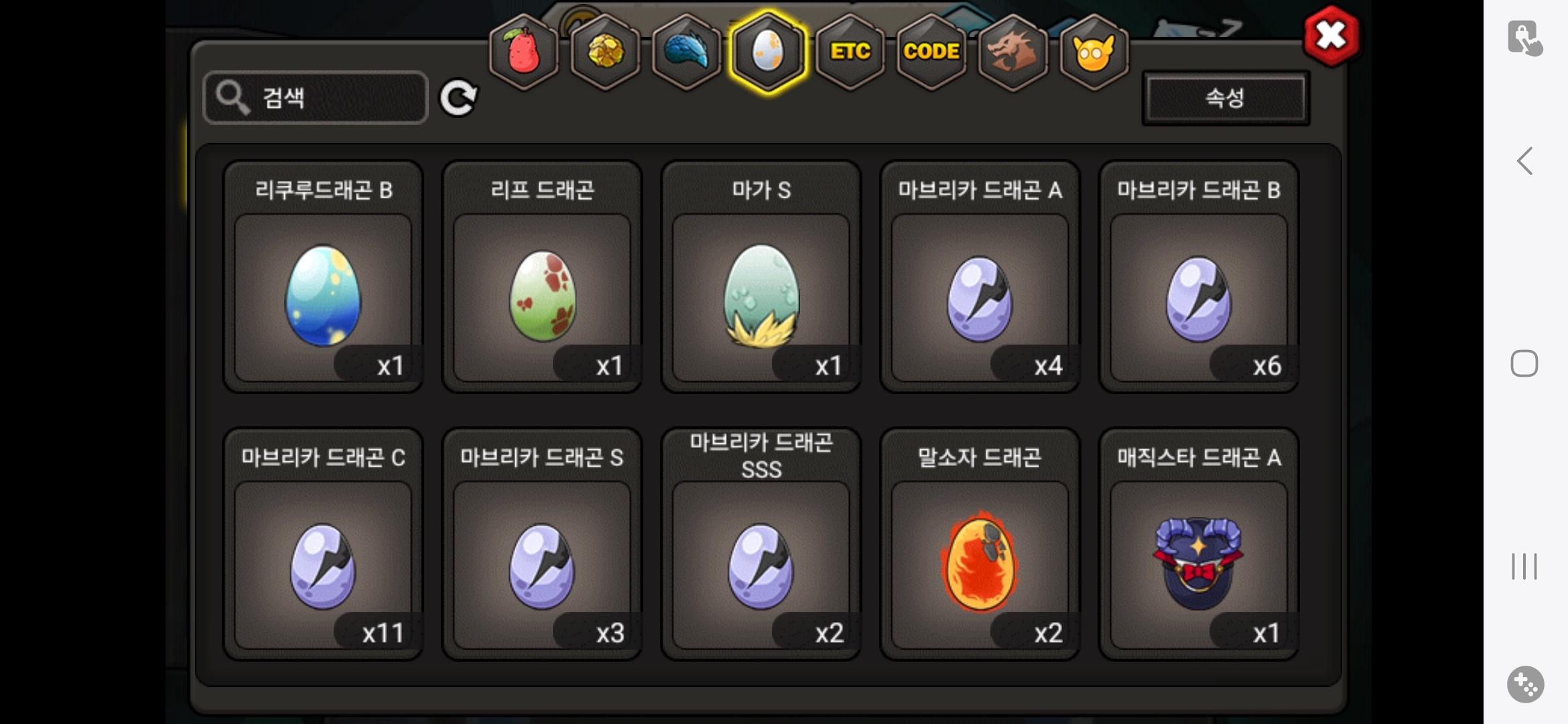Open the red fruit food tab
The height and width of the screenshot is (724, 1568).
524,52
